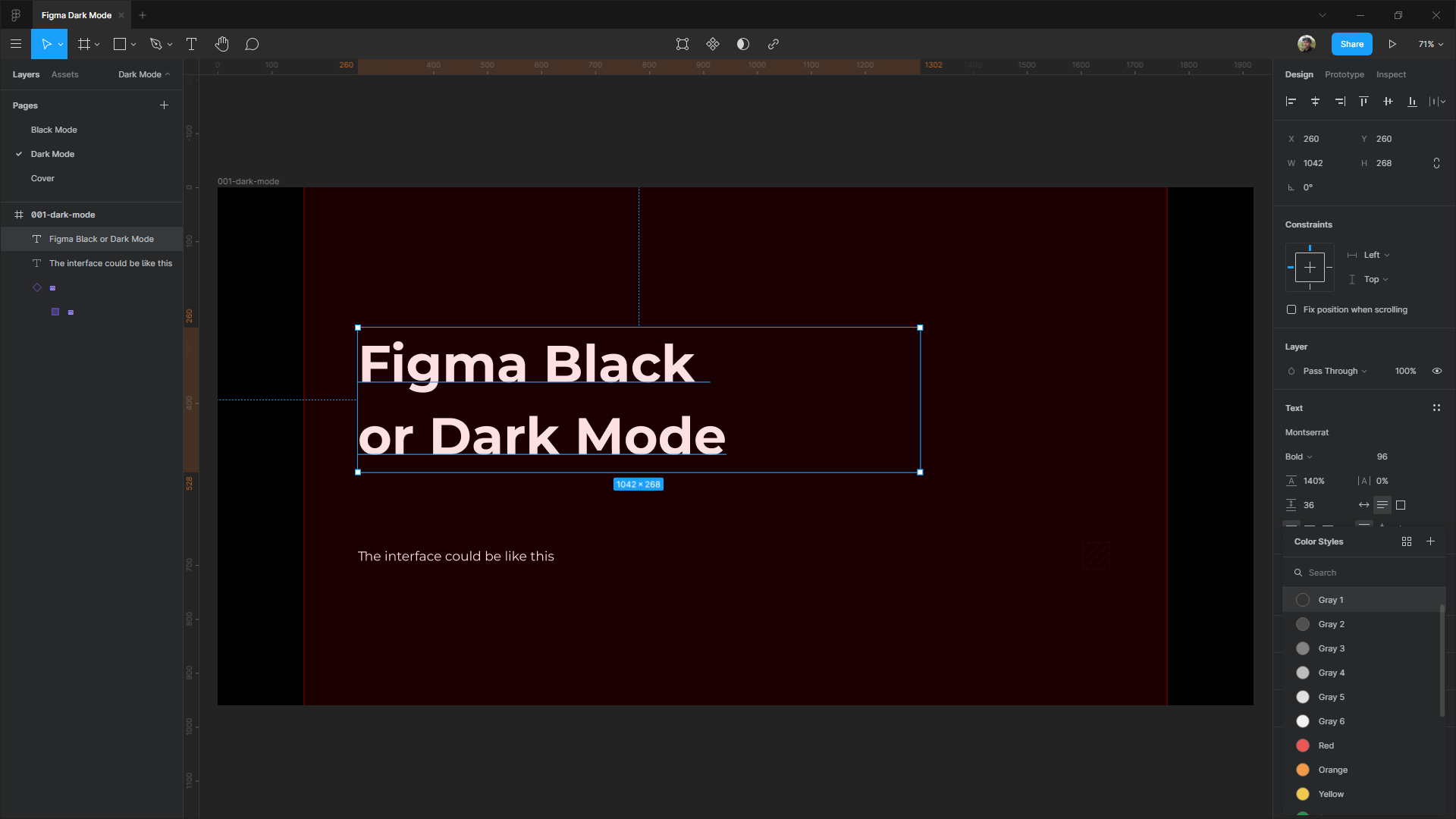Apply the Gray 1 color style
The width and height of the screenshot is (1456, 819).
point(1363,600)
